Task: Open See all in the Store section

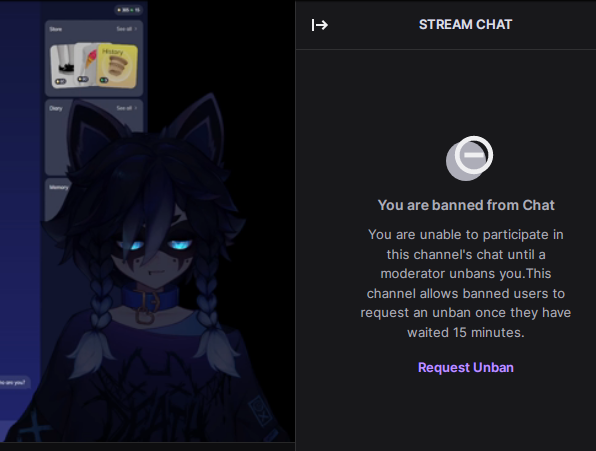Action: click(x=124, y=29)
